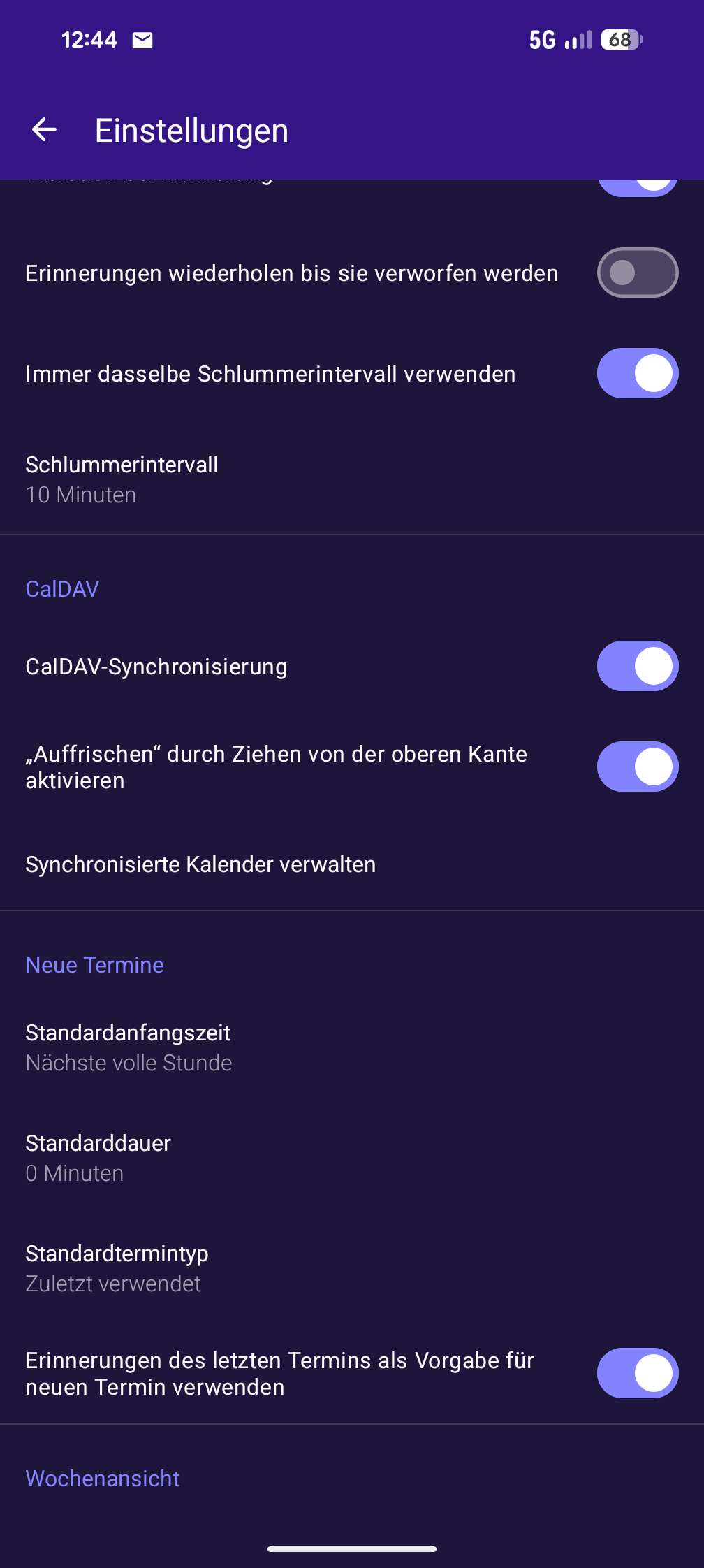Open Standardtermintyp selection
This screenshot has width=704, height=1568.
[117, 1268]
